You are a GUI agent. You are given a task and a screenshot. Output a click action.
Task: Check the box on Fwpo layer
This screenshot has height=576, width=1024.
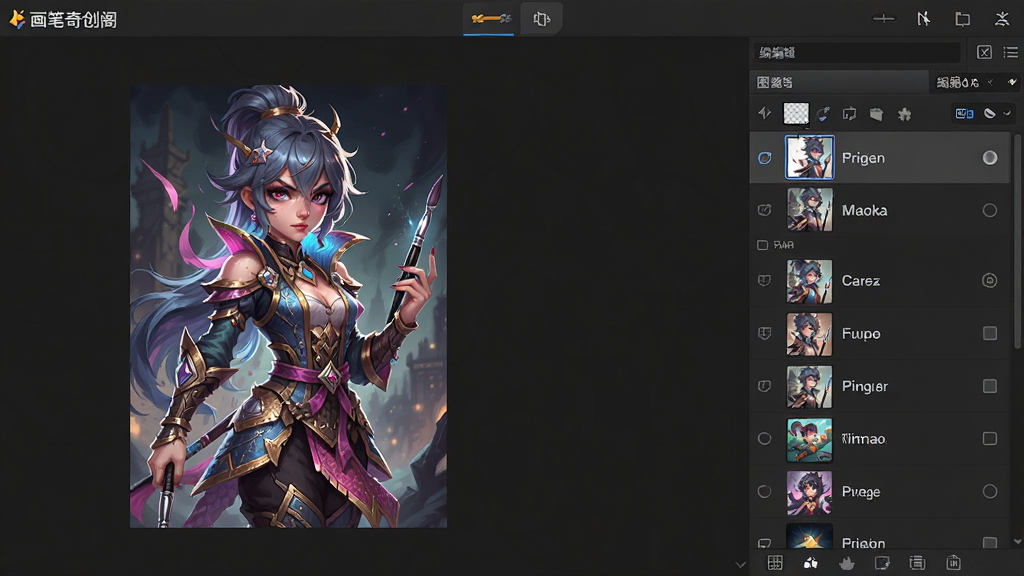(990, 333)
